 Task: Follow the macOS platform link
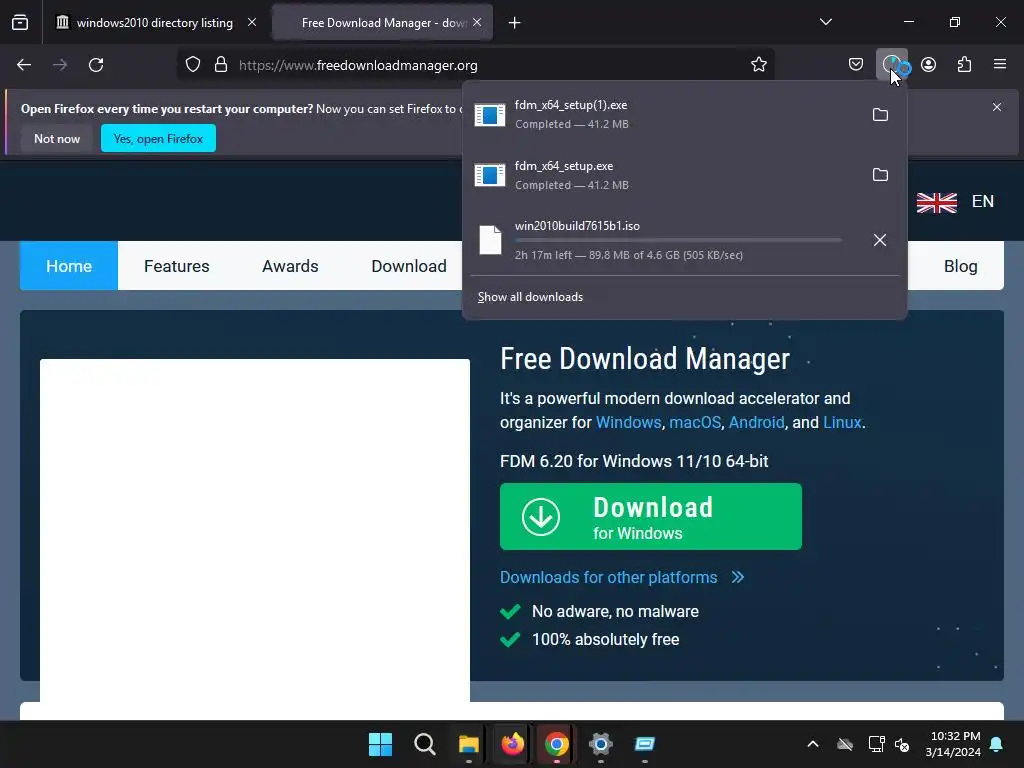point(695,423)
